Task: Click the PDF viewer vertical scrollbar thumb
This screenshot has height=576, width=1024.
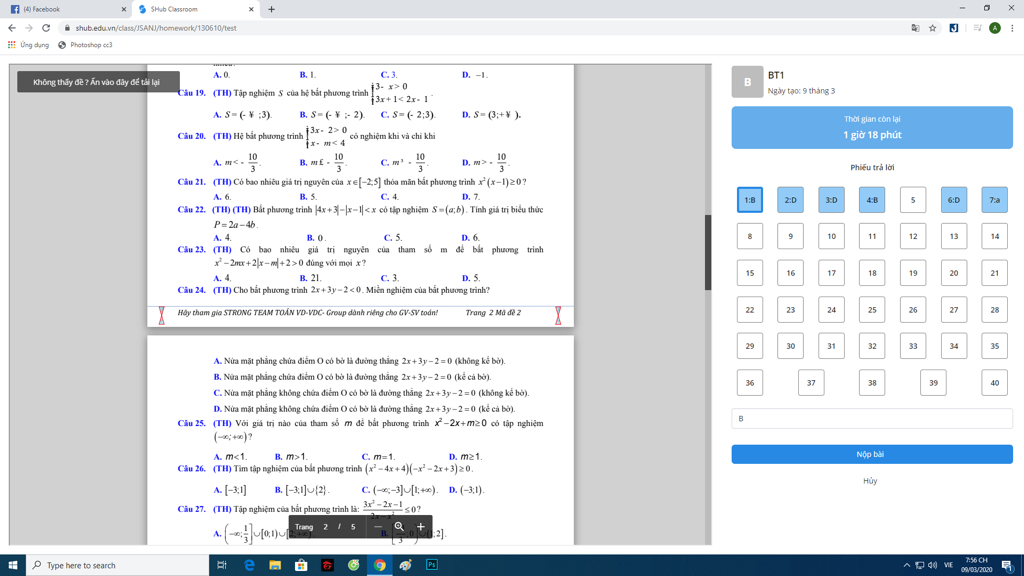Action: pos(708,252)
